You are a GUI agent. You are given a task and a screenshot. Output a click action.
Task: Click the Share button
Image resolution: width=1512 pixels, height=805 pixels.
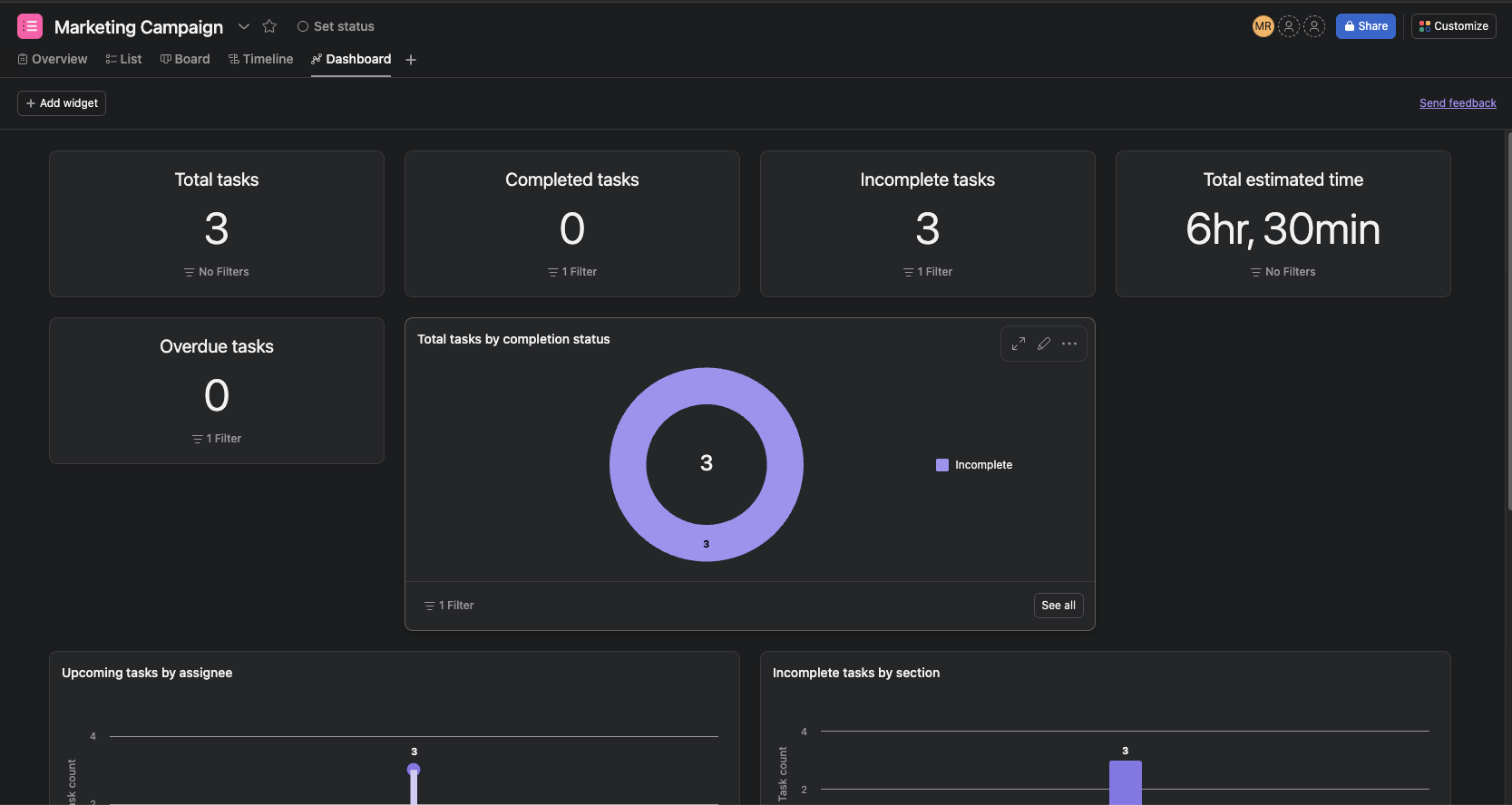point(1366,26)
